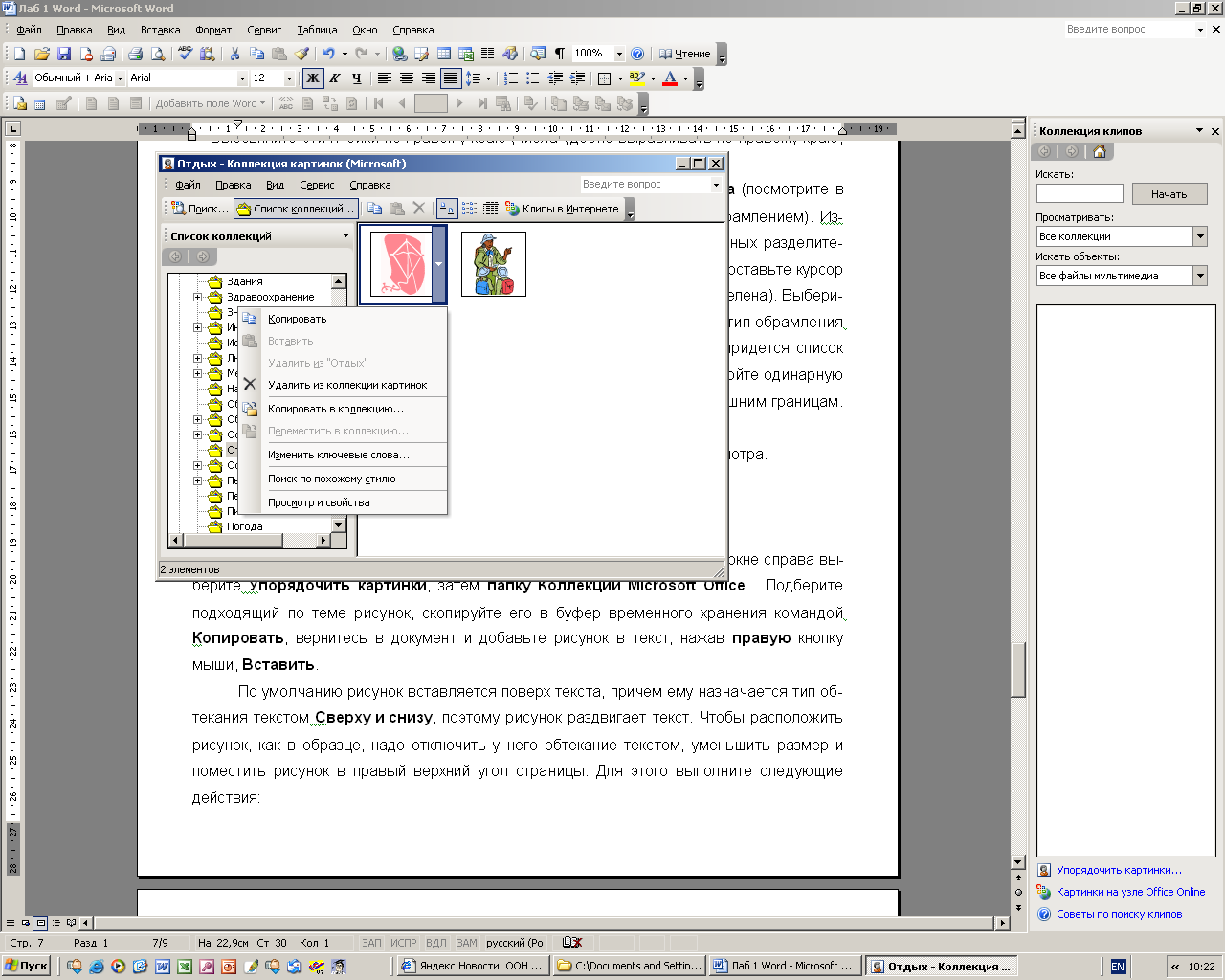Print the document using the printer icon
This screenshot has width=1225, height=980.
pyautogui.click(x=135, y=54)
